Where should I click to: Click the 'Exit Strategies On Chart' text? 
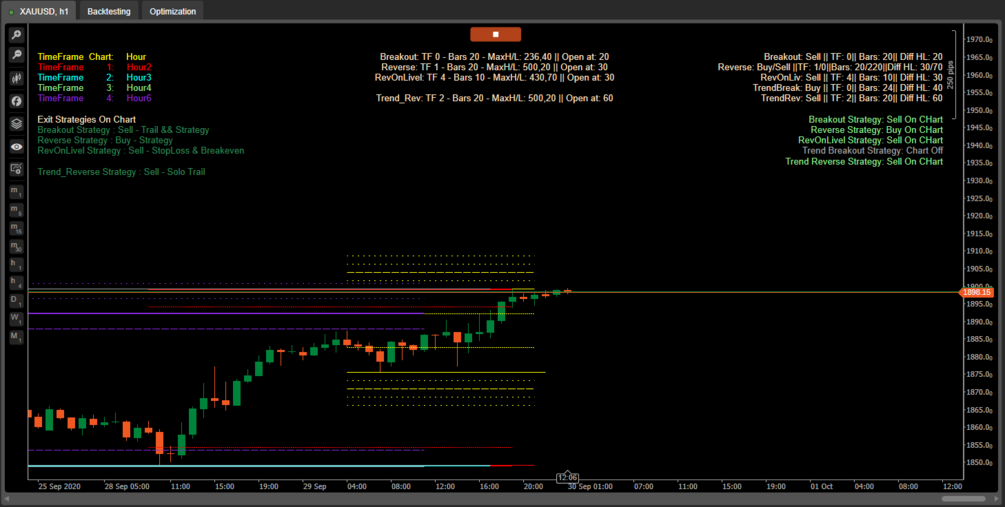point(87,119)
